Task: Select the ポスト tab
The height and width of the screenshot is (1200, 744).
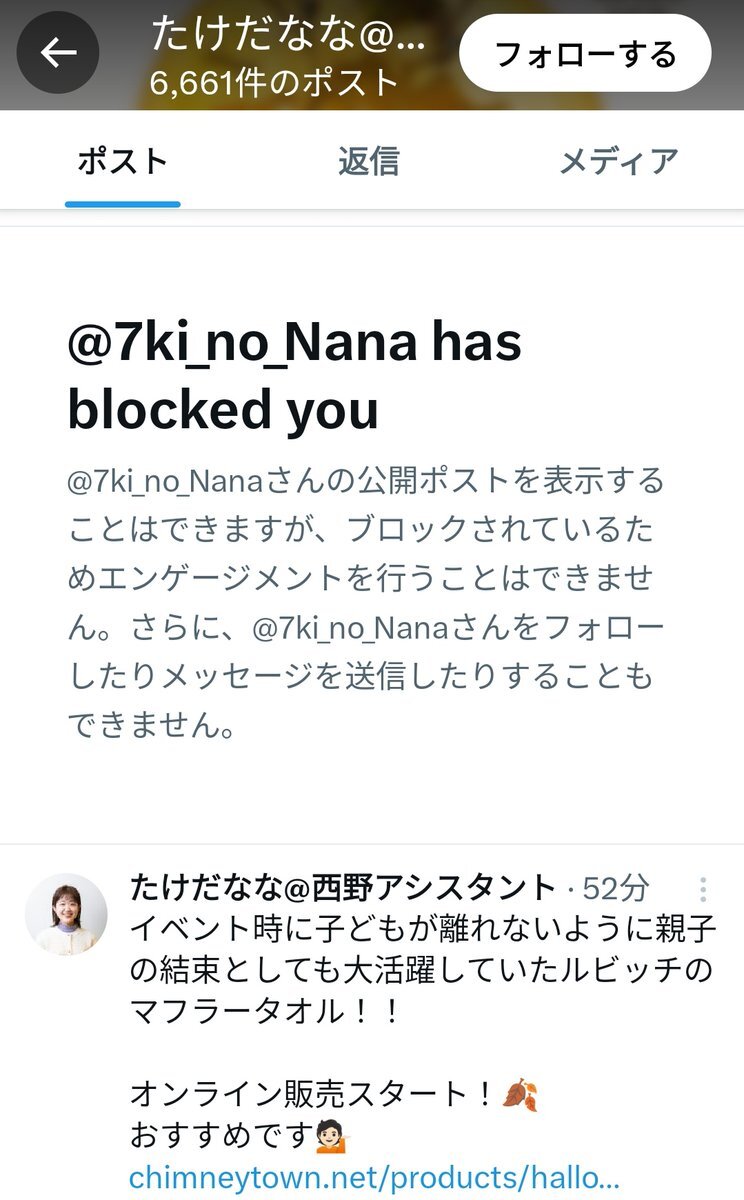Action: 122,160
